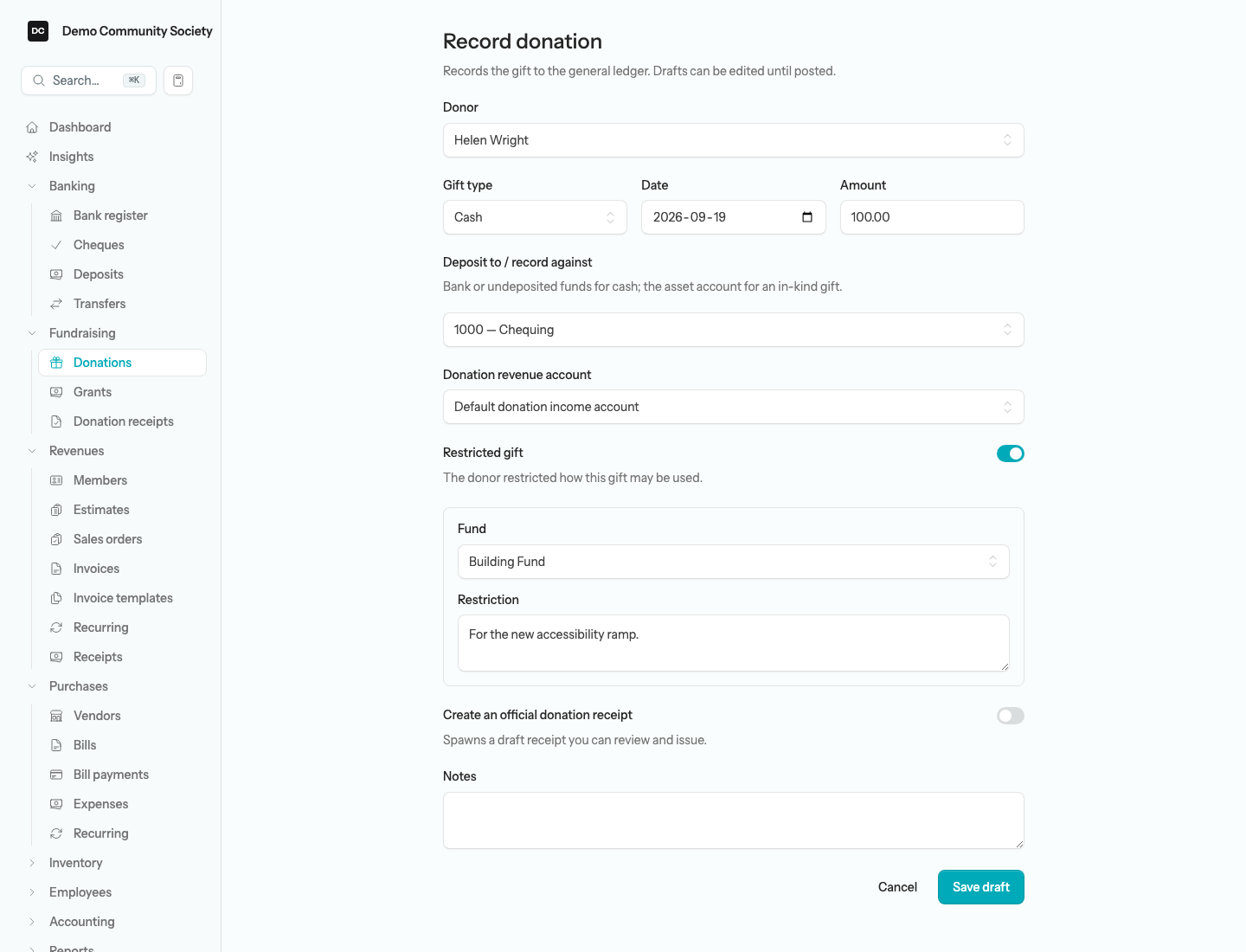Image resolution: width=1246 pixels, height=952 pixels.
Task: Click the Search box
Action: point(88,80)
